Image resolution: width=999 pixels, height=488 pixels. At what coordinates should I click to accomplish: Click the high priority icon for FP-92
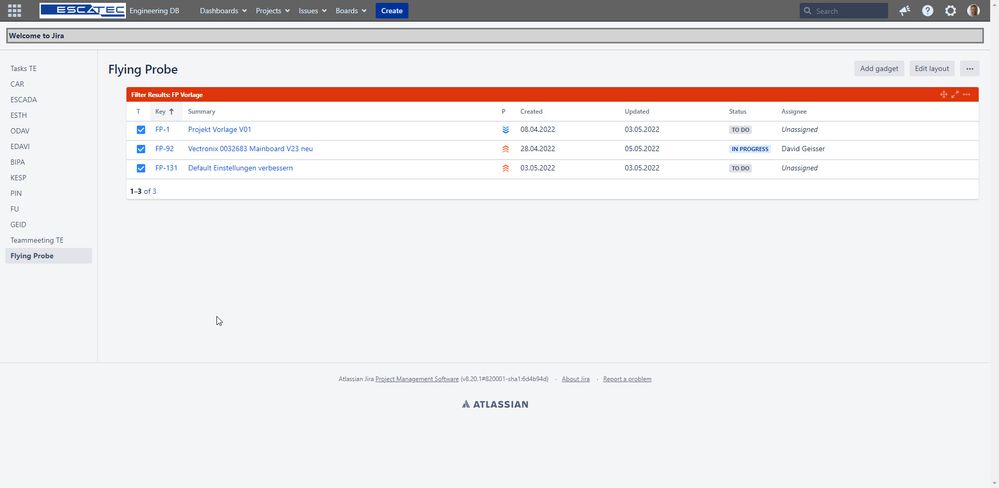(x=505, y=149)
